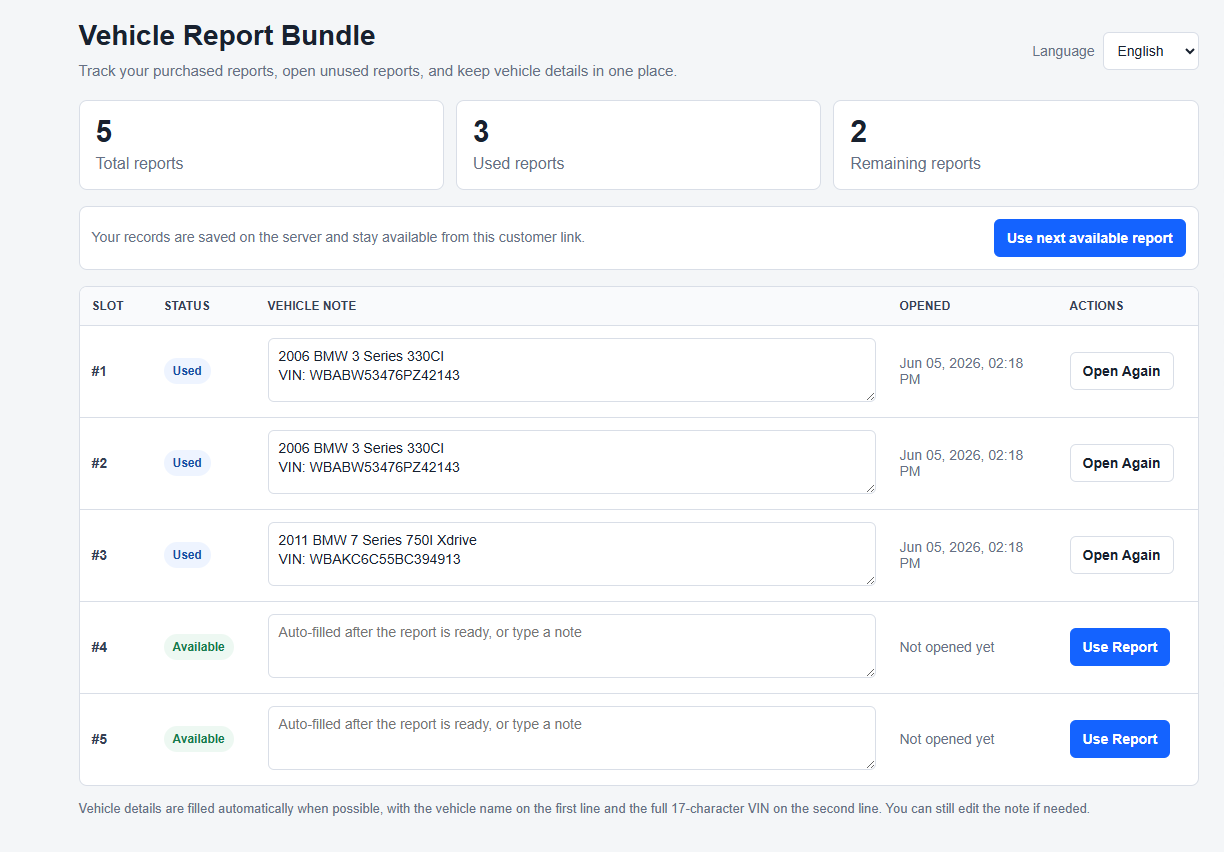Click the #2 slot number
Viewport: 1224px width, 852px height.
[99, 463]
